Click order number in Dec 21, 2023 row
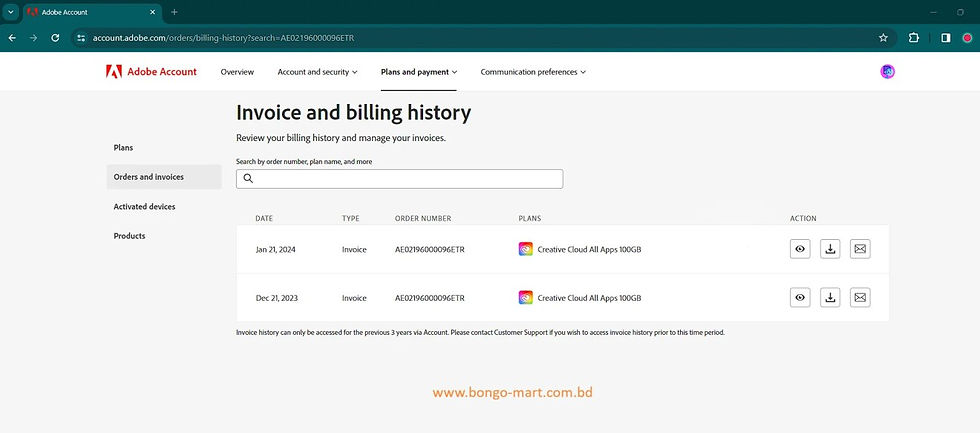The image size is (980, 433). point(430,298)
